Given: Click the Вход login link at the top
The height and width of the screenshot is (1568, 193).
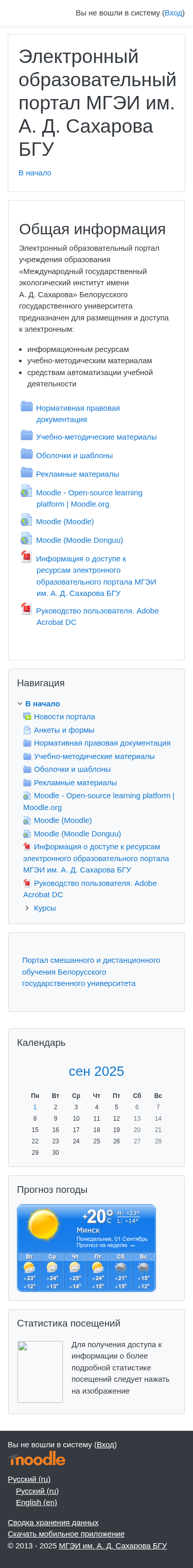Looking at the screenshot, I should 173,13.
